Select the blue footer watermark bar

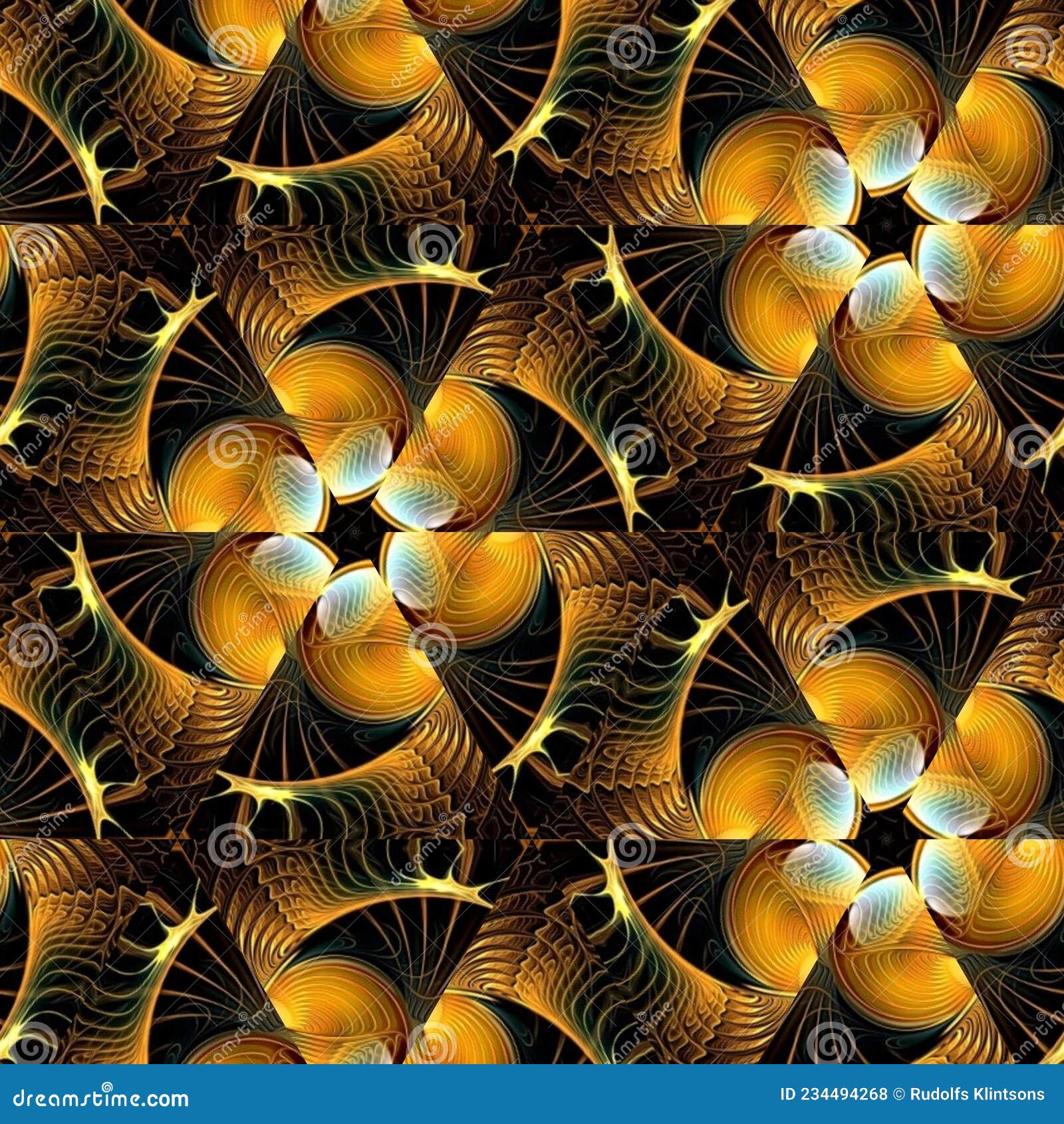532,1094
